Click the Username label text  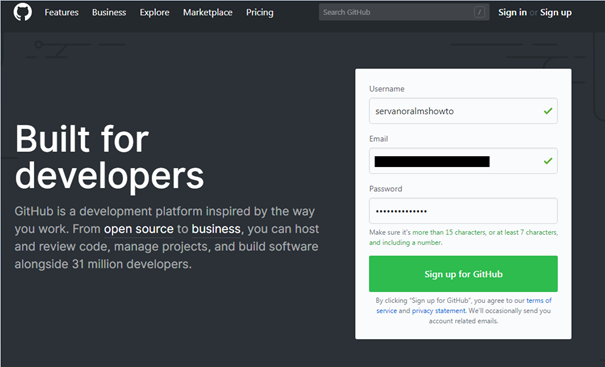387,89
